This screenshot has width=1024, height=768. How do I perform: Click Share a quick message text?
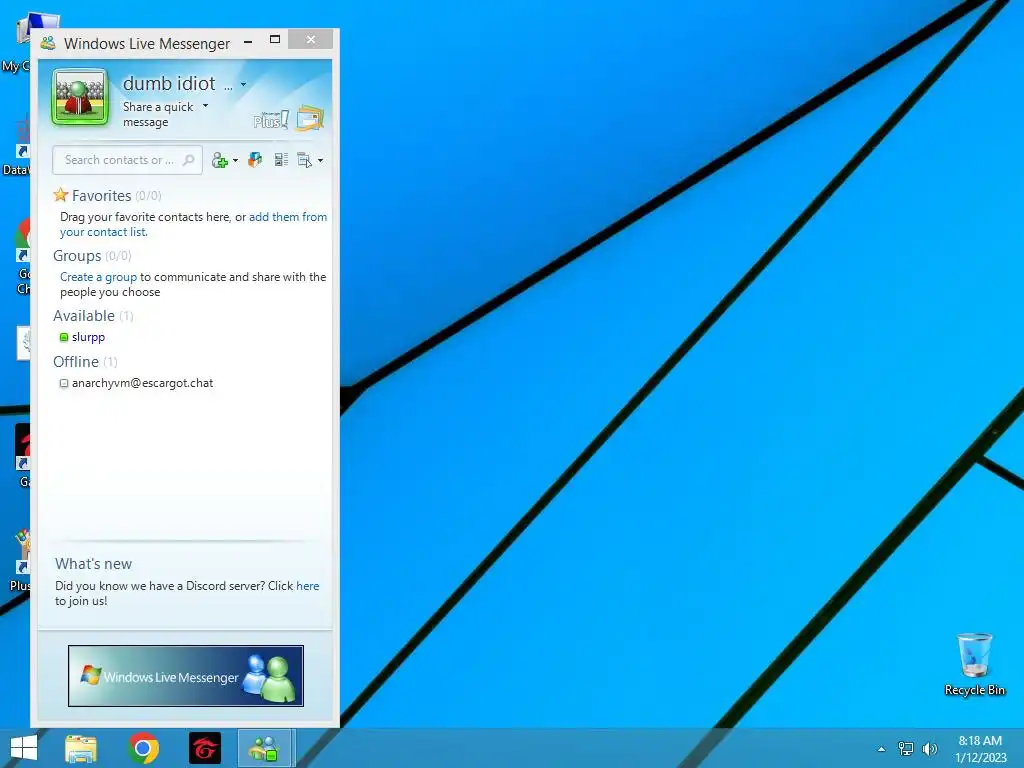158,114
